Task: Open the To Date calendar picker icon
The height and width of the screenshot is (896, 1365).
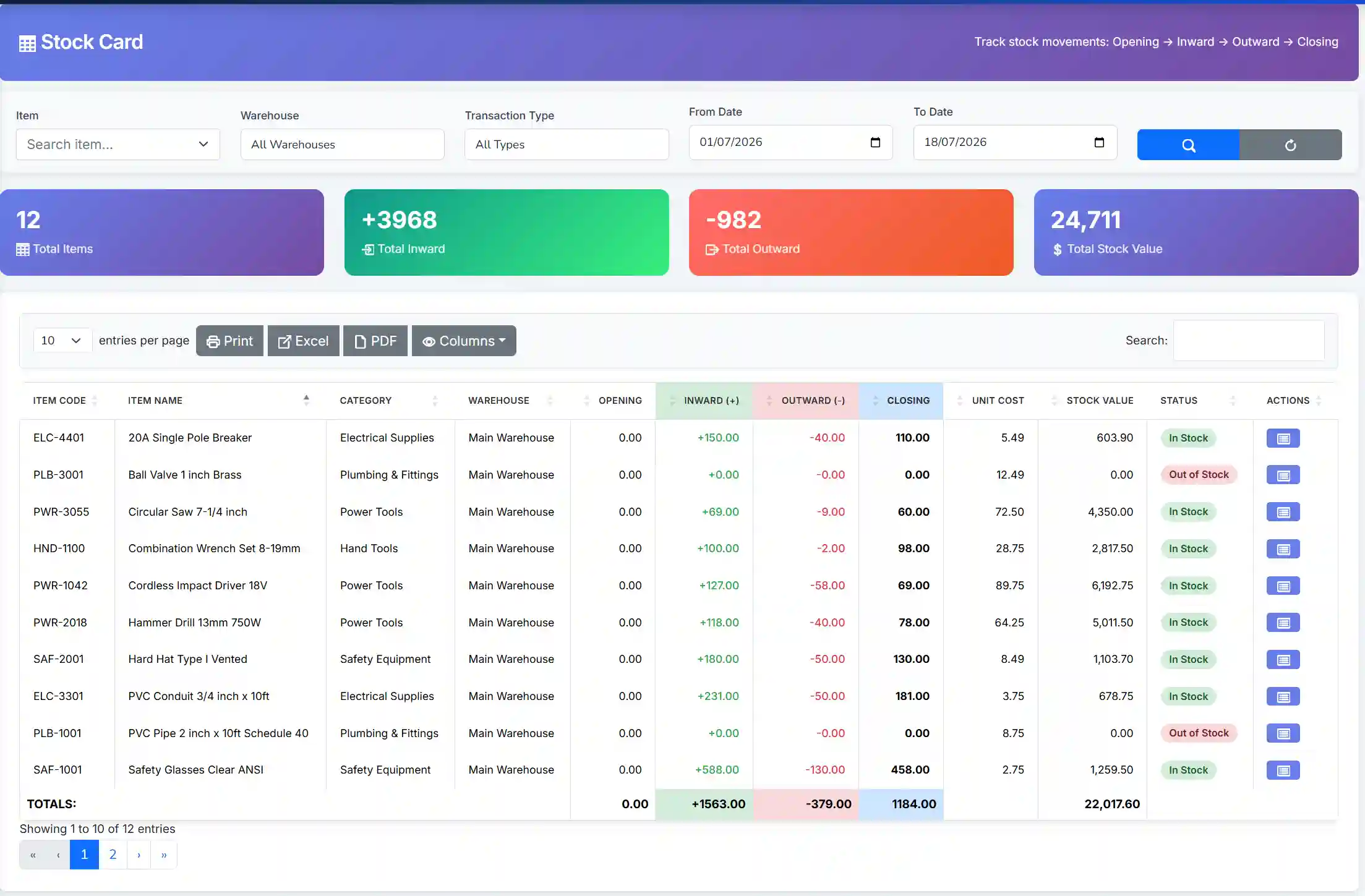Action: [1099, 142]
